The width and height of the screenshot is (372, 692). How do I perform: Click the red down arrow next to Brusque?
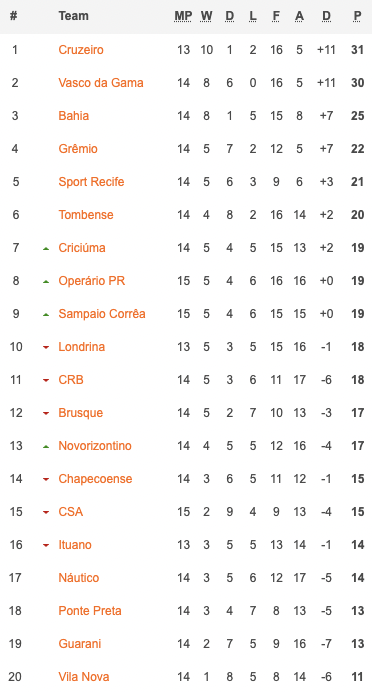[45, 414]
